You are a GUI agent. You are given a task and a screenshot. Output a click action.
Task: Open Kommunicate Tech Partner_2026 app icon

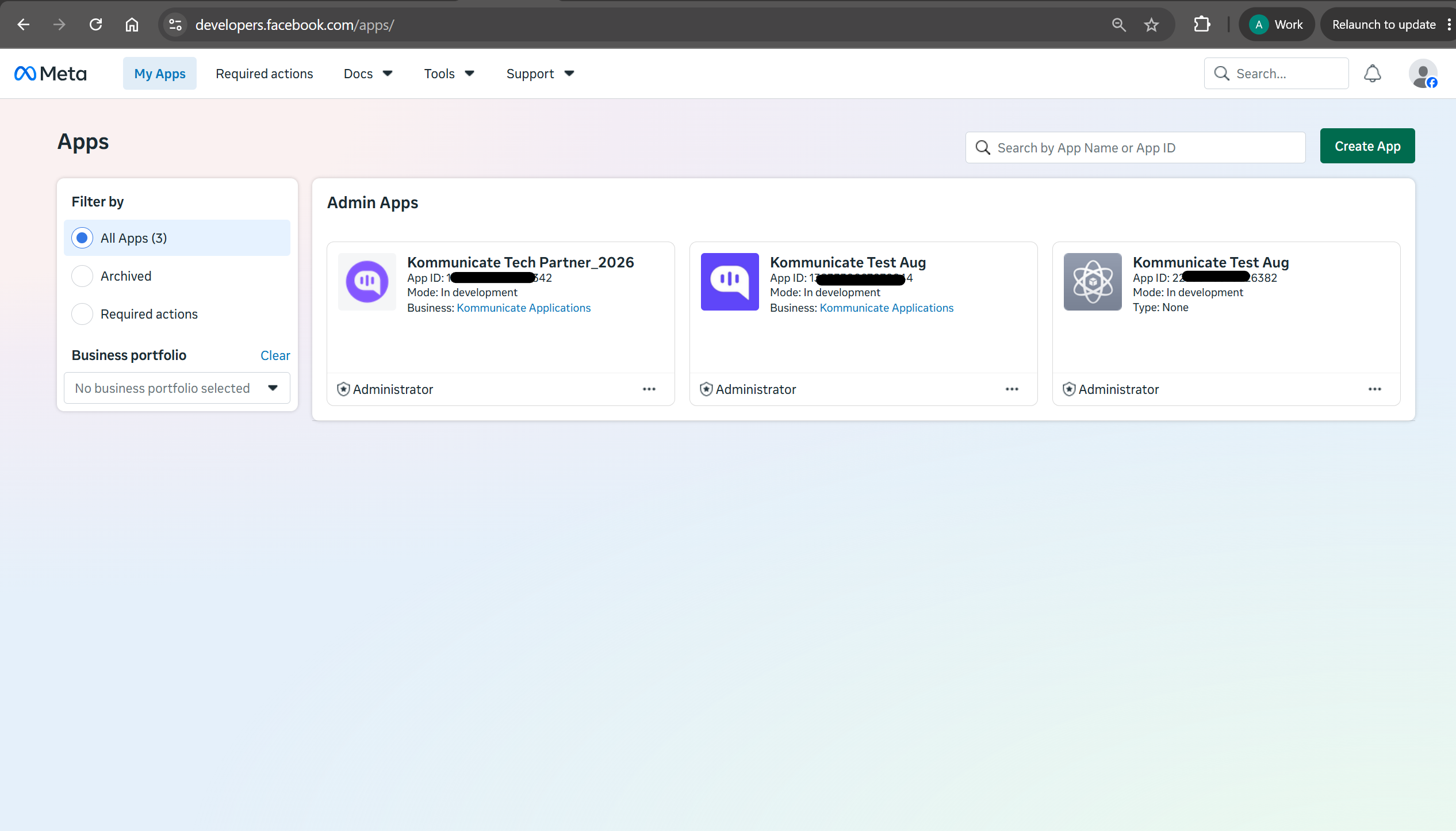[x=367, y=282]
